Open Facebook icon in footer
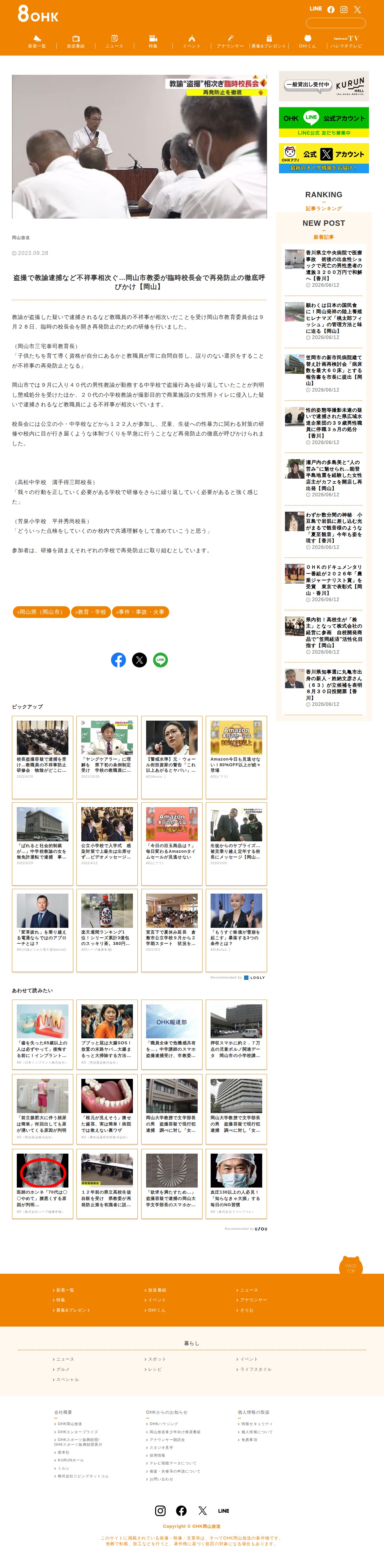This screenshot has height=1568, width=384. click(x=181, y=1511)
